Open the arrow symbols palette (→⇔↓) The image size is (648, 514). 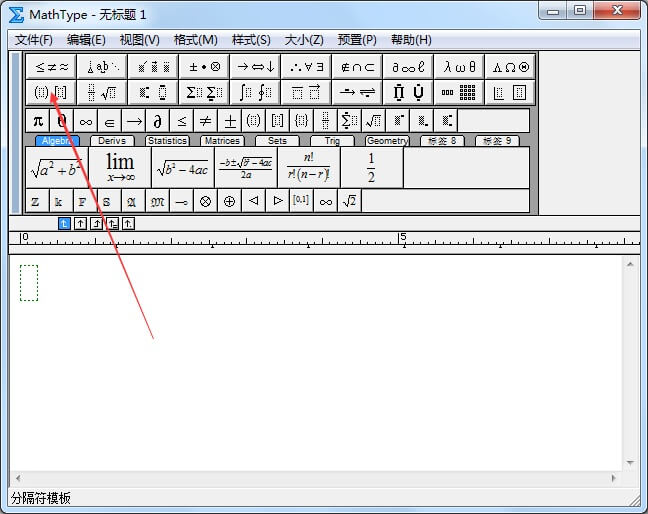point(255,67)
